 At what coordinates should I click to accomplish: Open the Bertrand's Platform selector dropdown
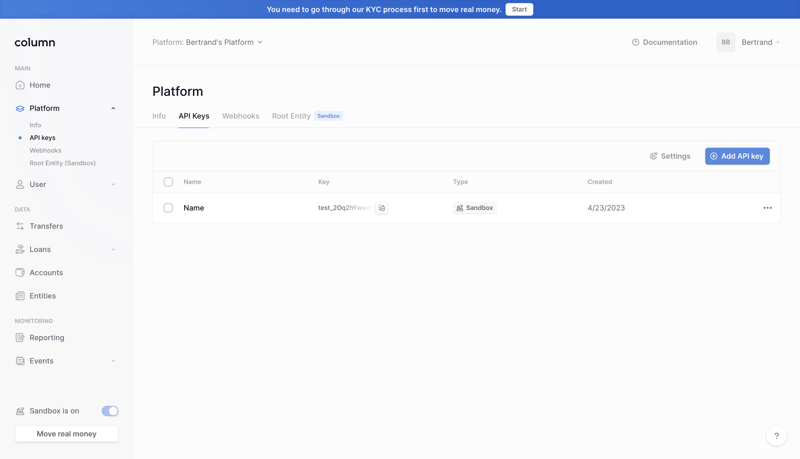click(x=207, y=42)
